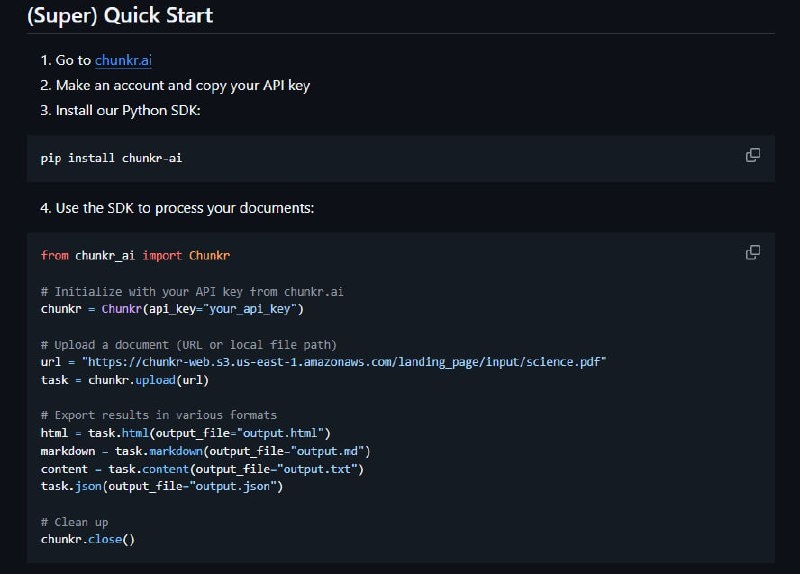
Task: Click the '# Clean up' comment
Action: [74, 522]
